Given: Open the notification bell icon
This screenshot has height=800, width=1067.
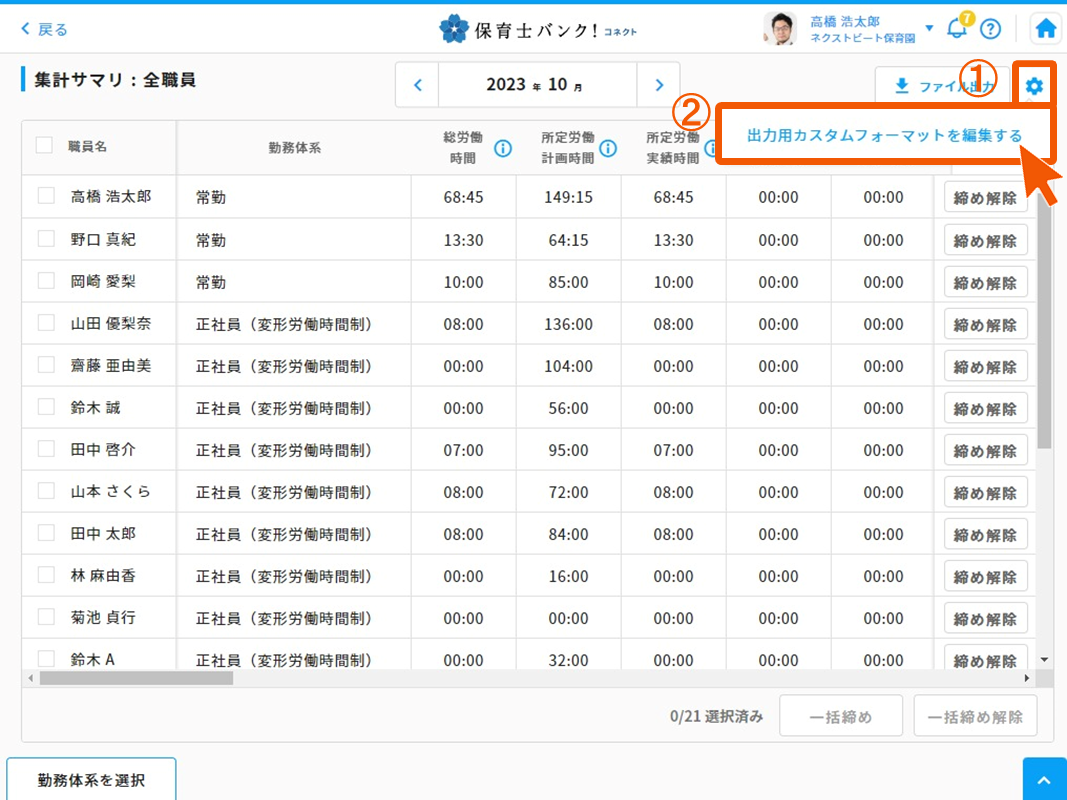Looking at the screenshot, I should click(x=957, y=29).
